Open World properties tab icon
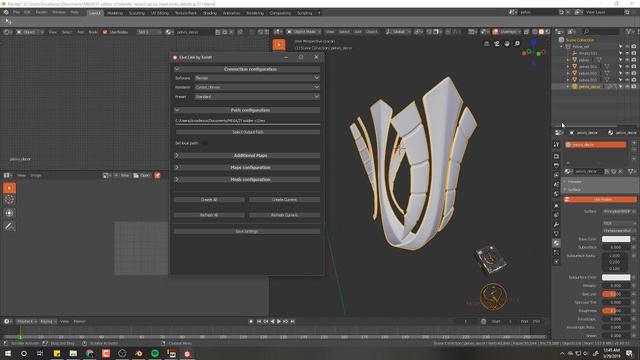 (x=556, y=194)
